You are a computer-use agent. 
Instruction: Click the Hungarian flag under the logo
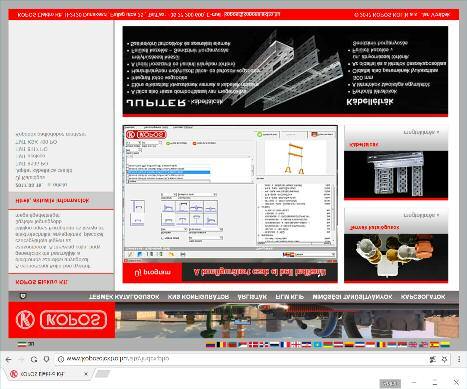click(x=22, y=344)
